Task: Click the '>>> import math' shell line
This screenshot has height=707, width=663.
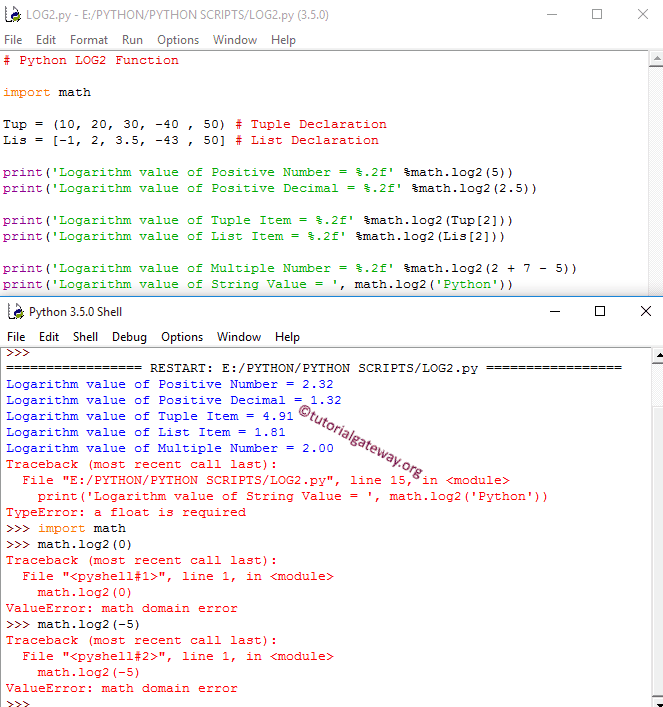Action: pyautogui.click(x=66, y=528)
